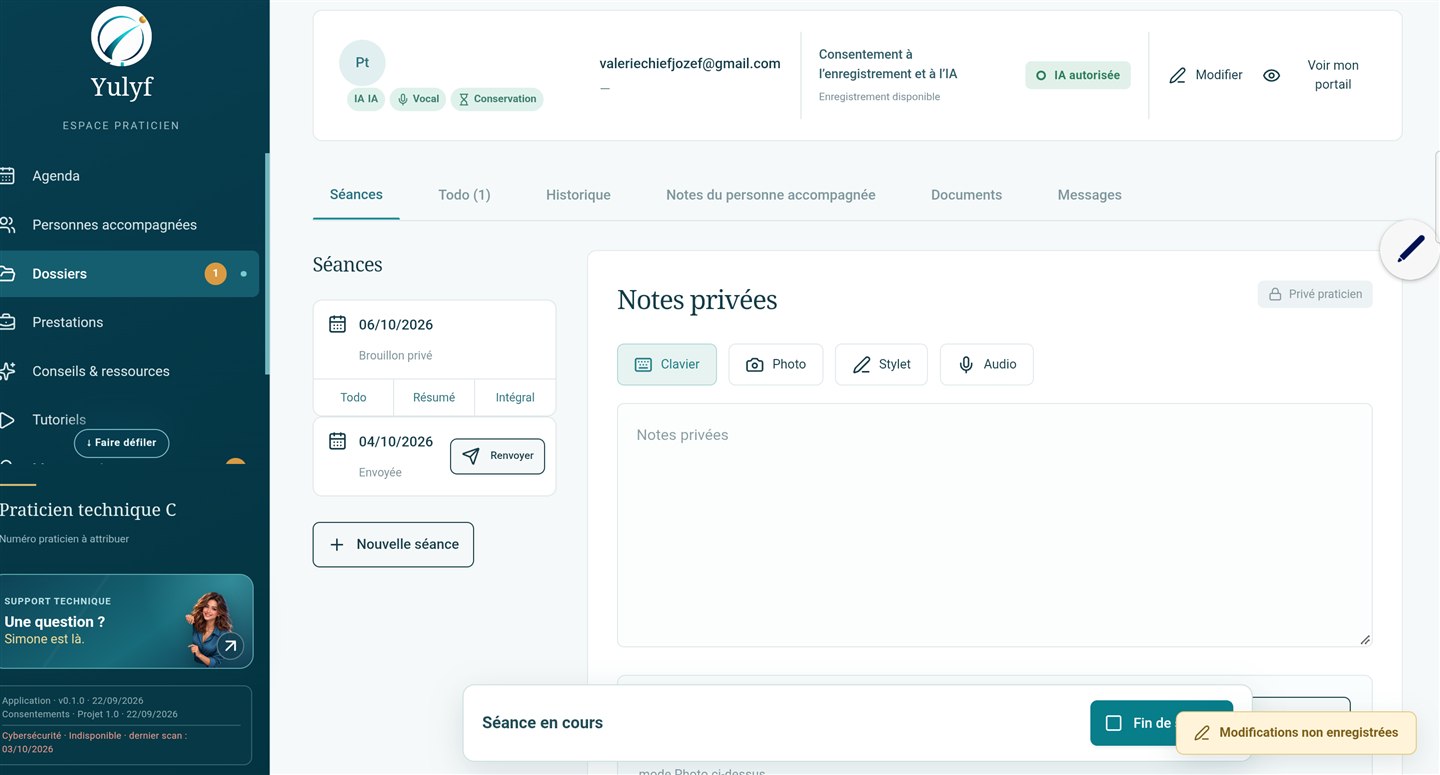The height and width of the screenshot is (775, 1440).
Task: Show Intégral for the 06/10/2026 session
Action: [515, 397]
